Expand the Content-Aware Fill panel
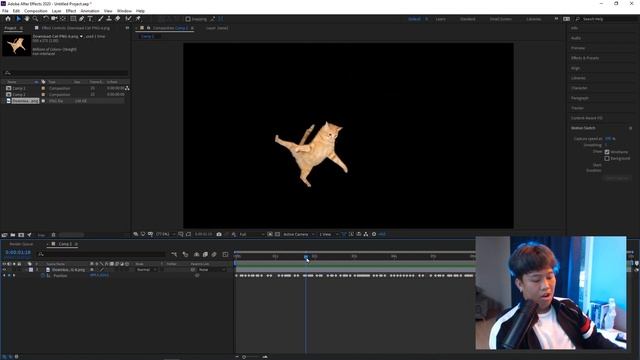Viewport: 640px width, 360px height. (587, 118)
